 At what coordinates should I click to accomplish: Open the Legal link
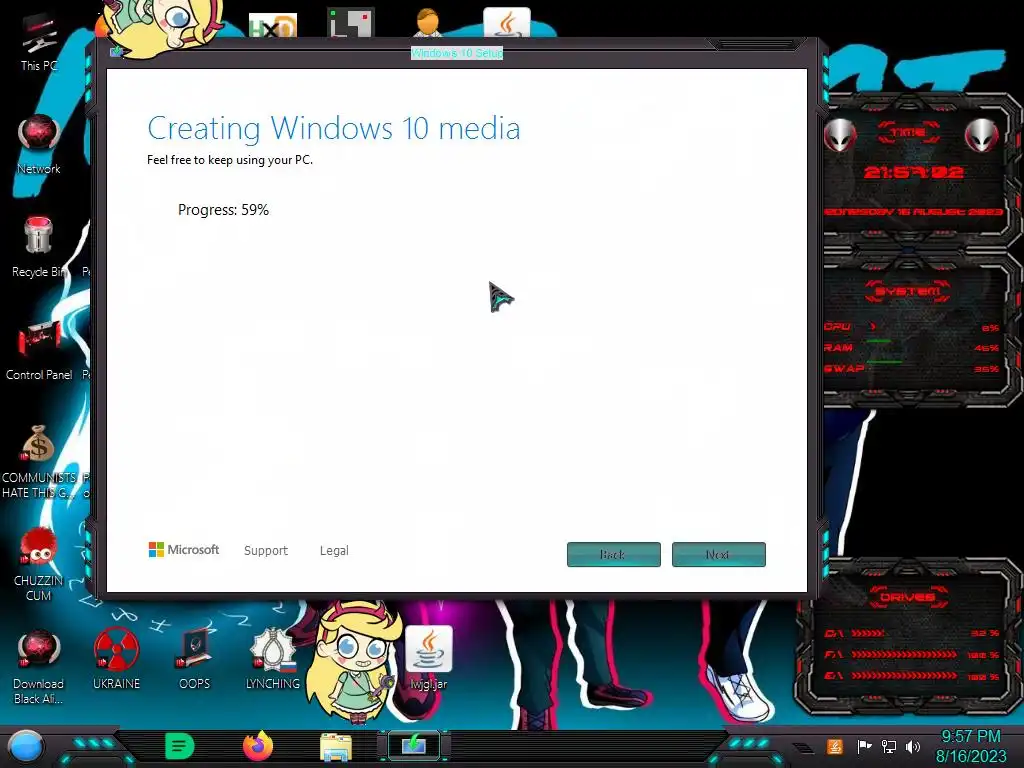[x=334, y=551]
